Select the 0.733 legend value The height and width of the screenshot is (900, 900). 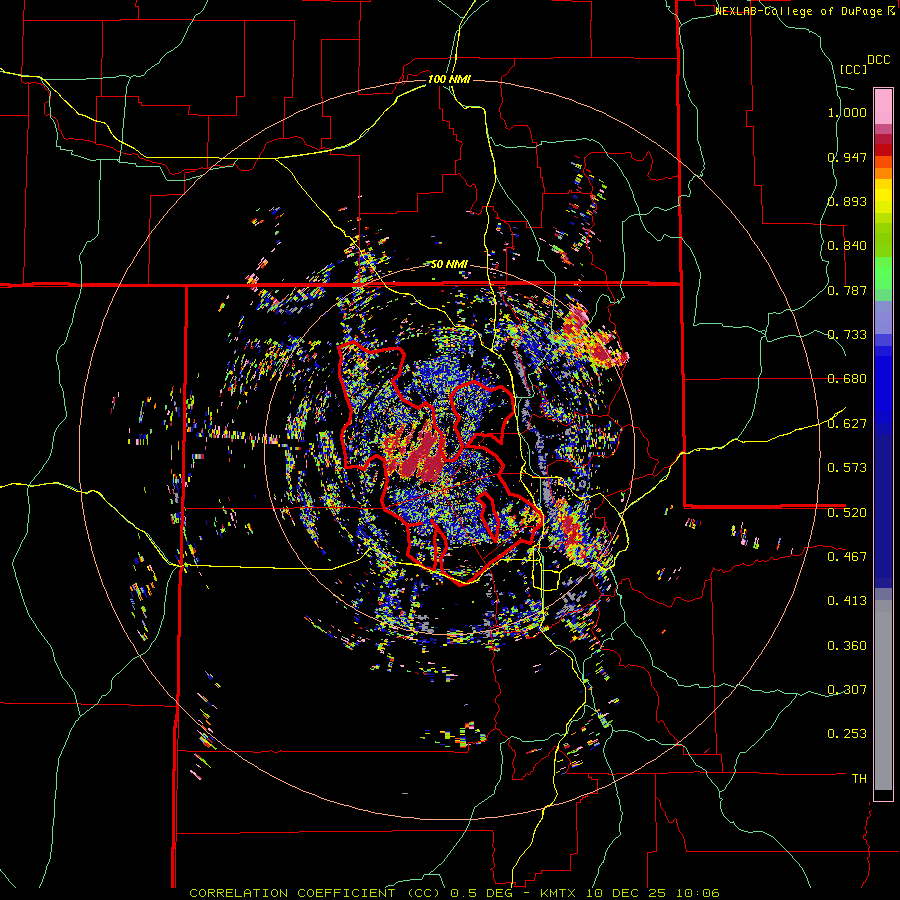point(847,335)
